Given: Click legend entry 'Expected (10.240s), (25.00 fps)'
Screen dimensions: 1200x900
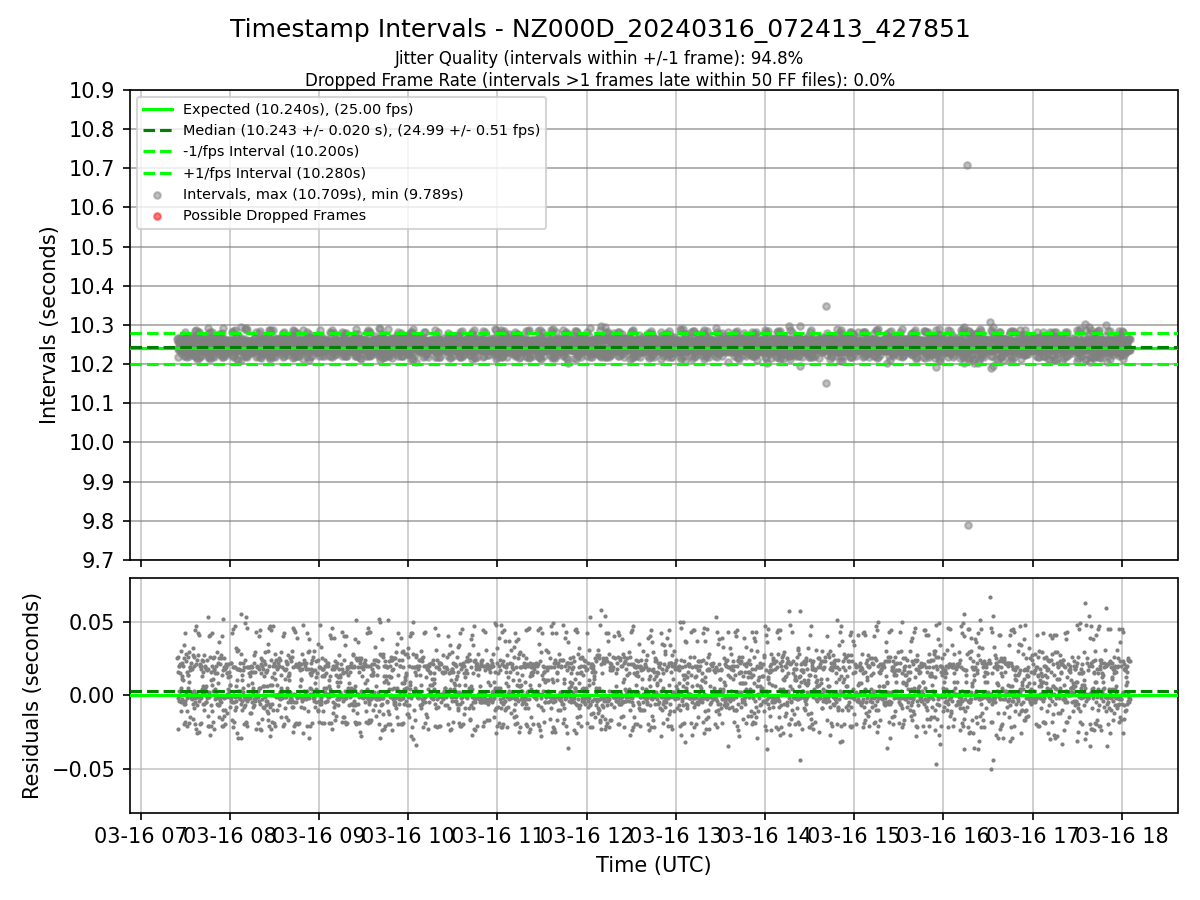Looking at the screenshot, I should click(298, 109).
